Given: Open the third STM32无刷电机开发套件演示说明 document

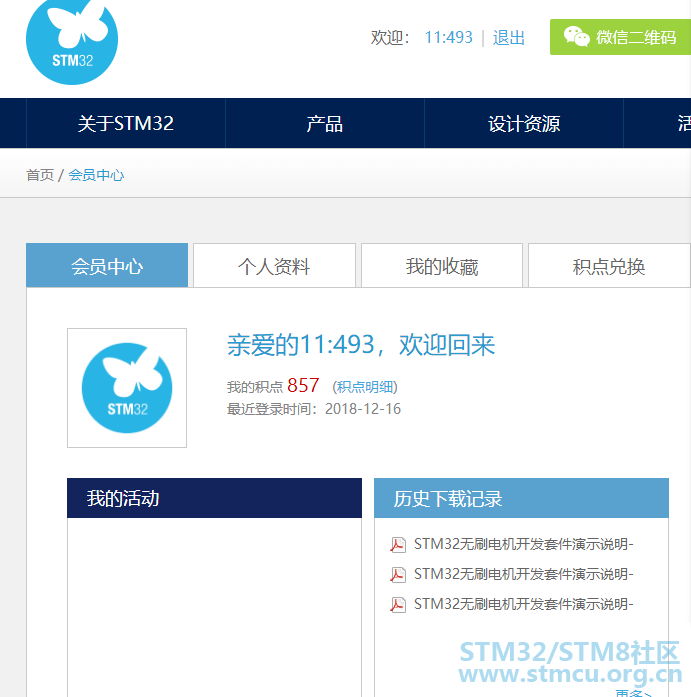Looking at the screenshot, I should tap(523, 604).
